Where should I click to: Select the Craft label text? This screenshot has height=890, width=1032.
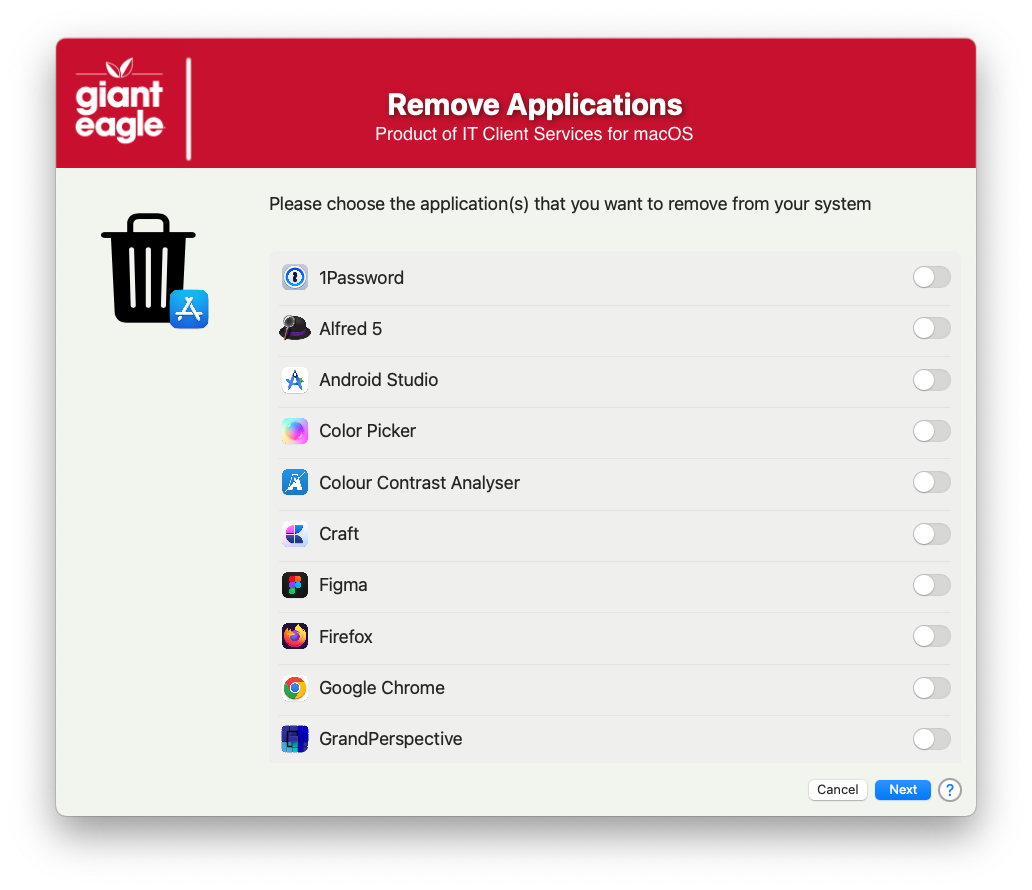coord(339,534)
